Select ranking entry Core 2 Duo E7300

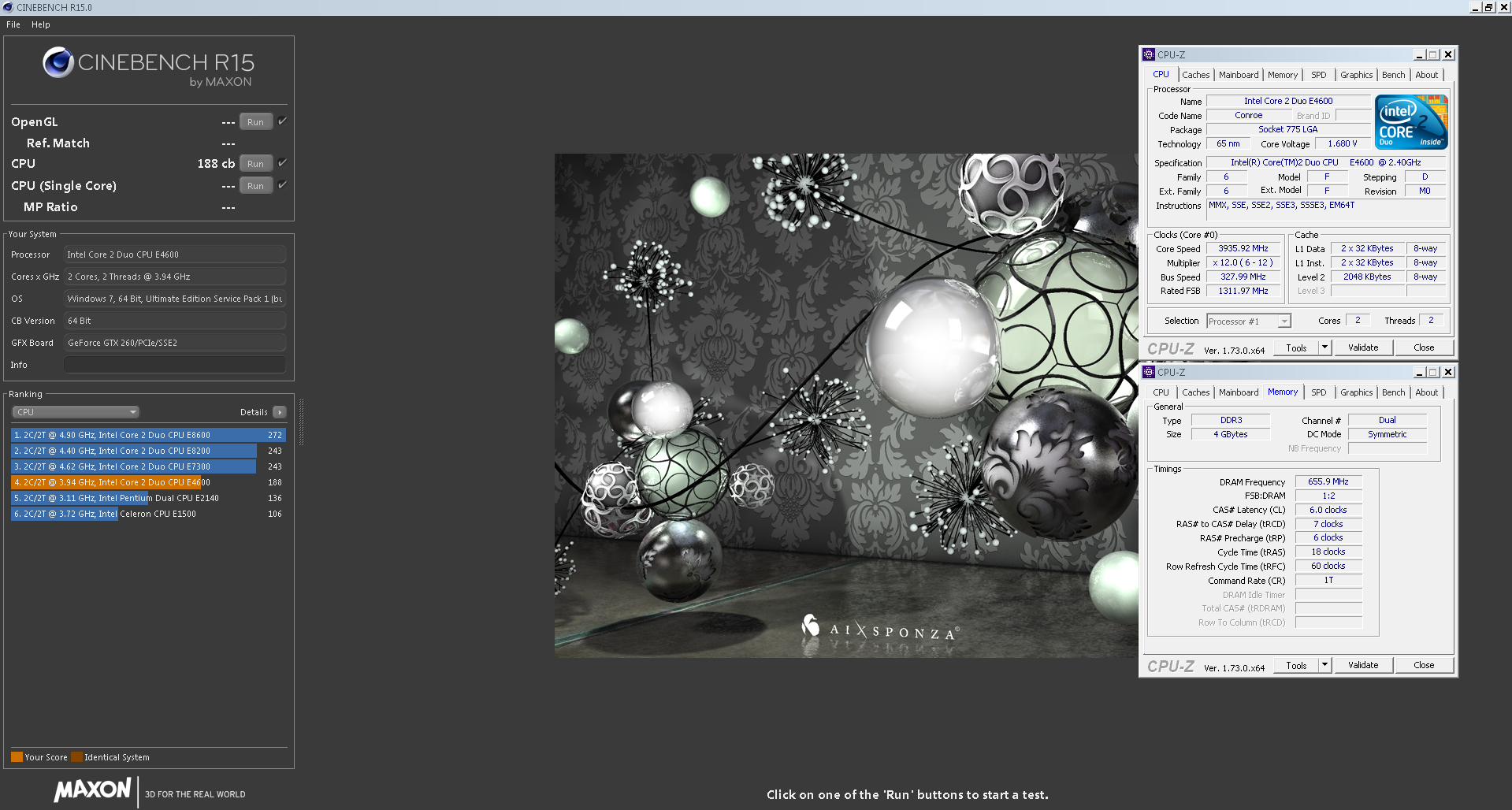pyautogui.click(x=148, y=466)
